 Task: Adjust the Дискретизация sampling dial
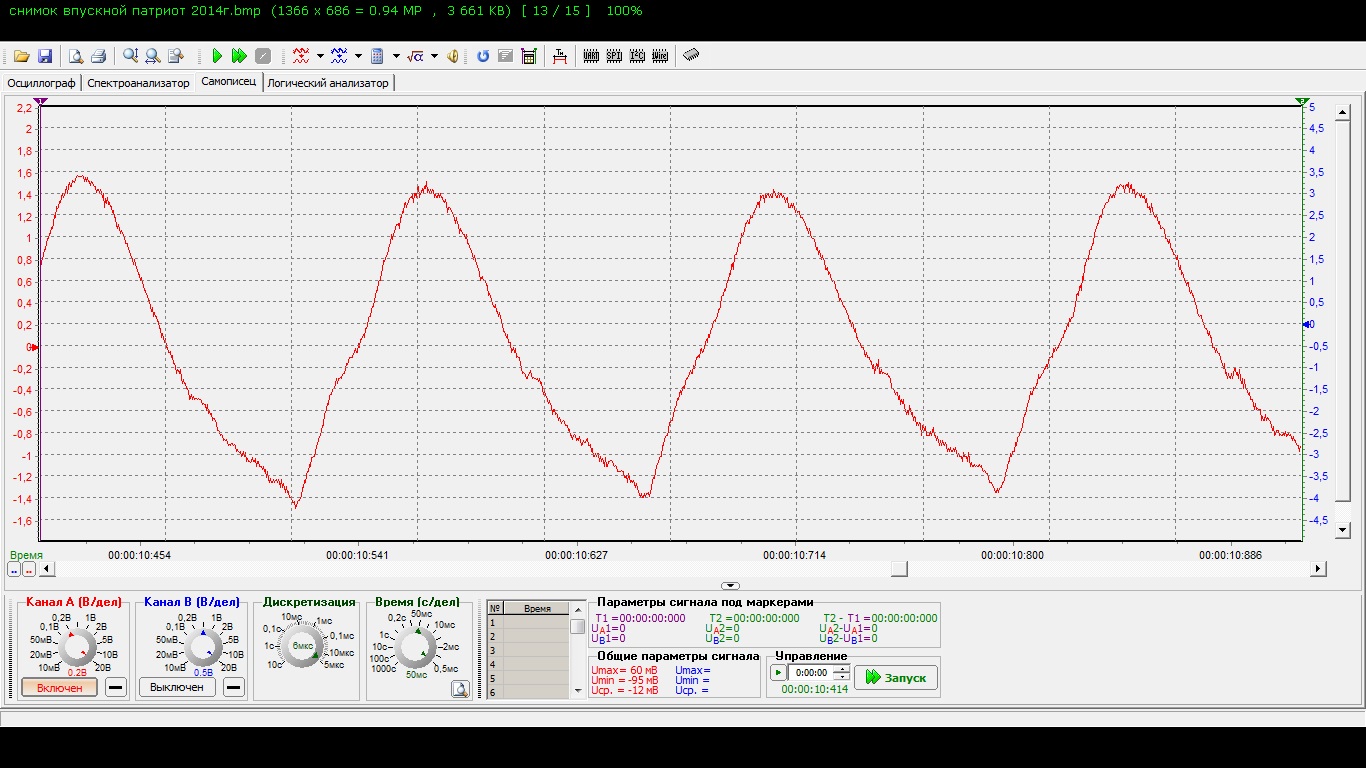click(301, 648)
